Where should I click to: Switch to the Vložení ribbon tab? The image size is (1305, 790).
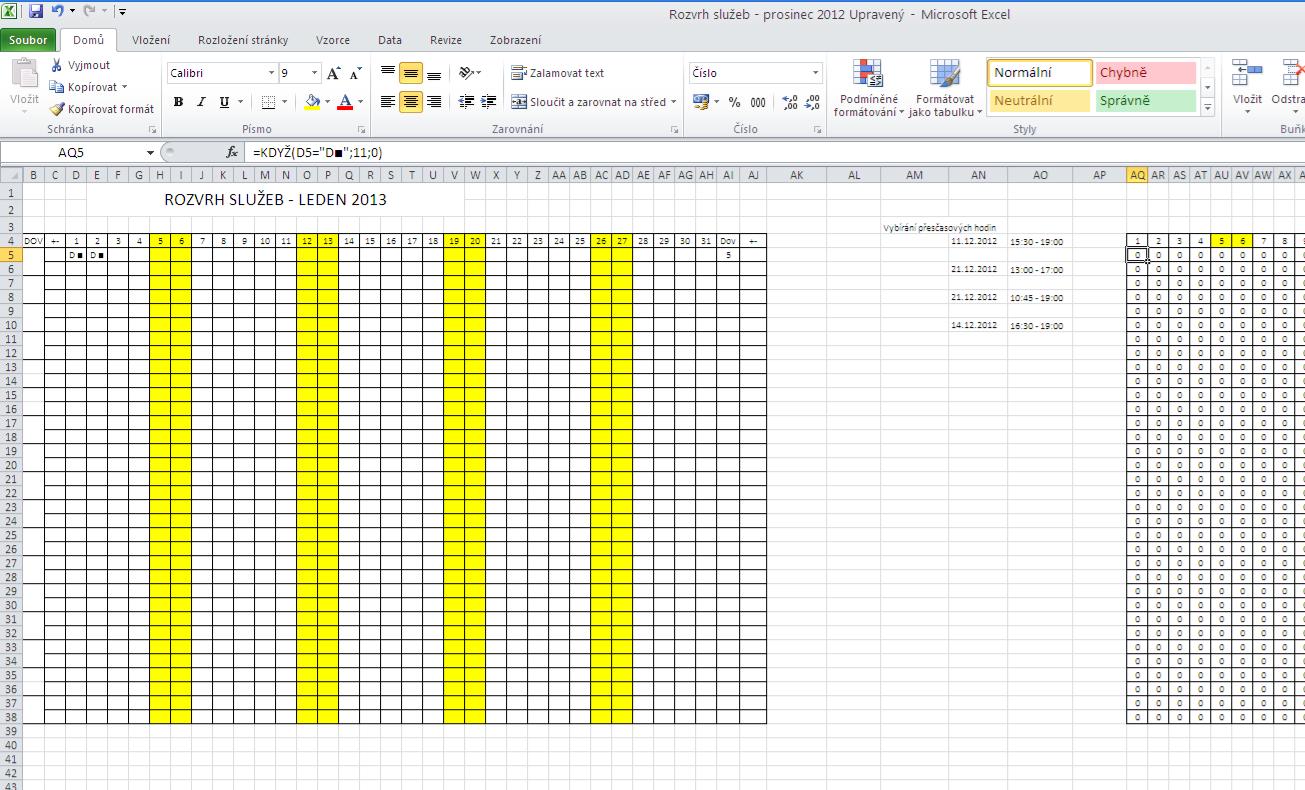click(x=151, y=40)
